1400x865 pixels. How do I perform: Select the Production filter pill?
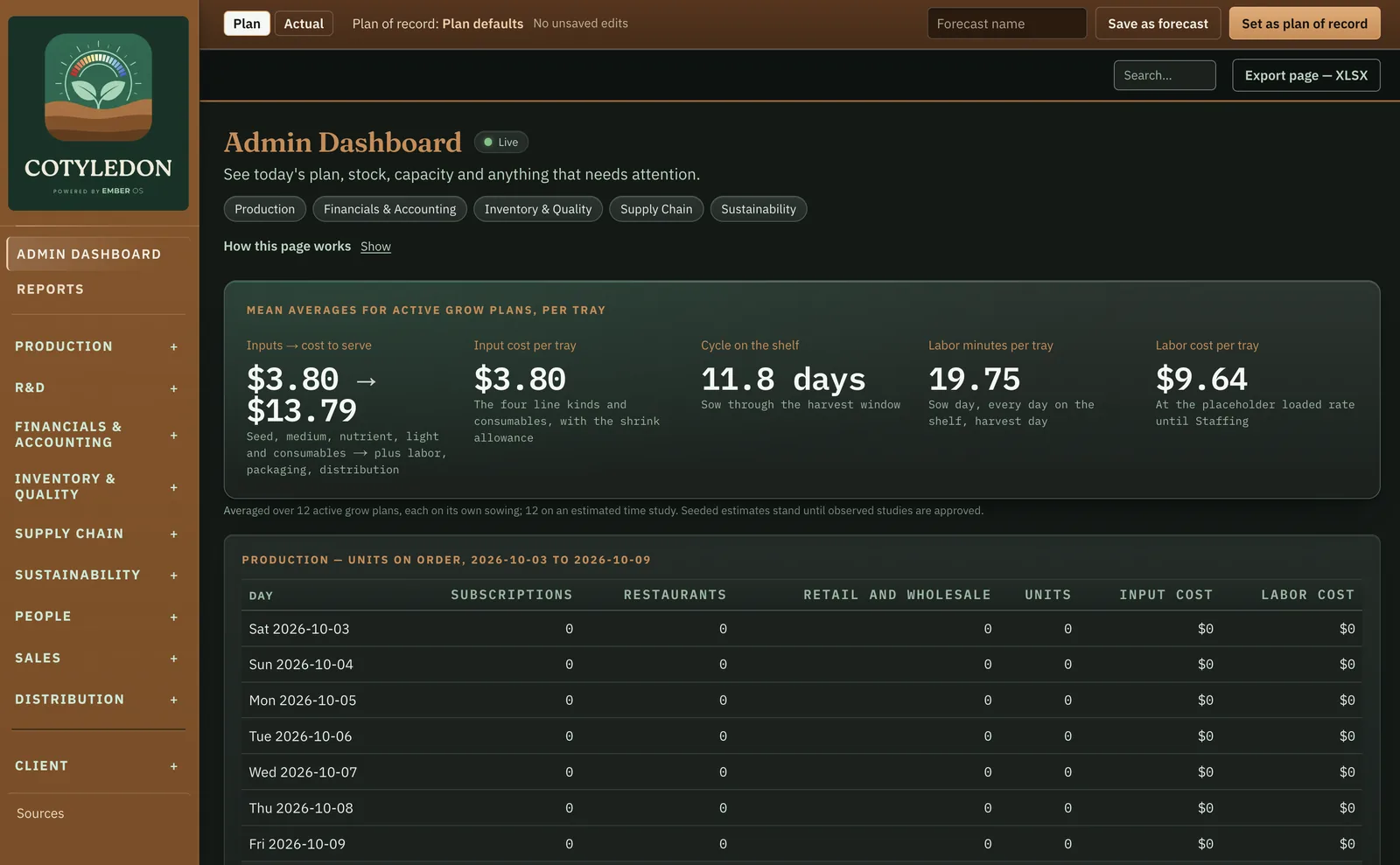pos(265,209)
